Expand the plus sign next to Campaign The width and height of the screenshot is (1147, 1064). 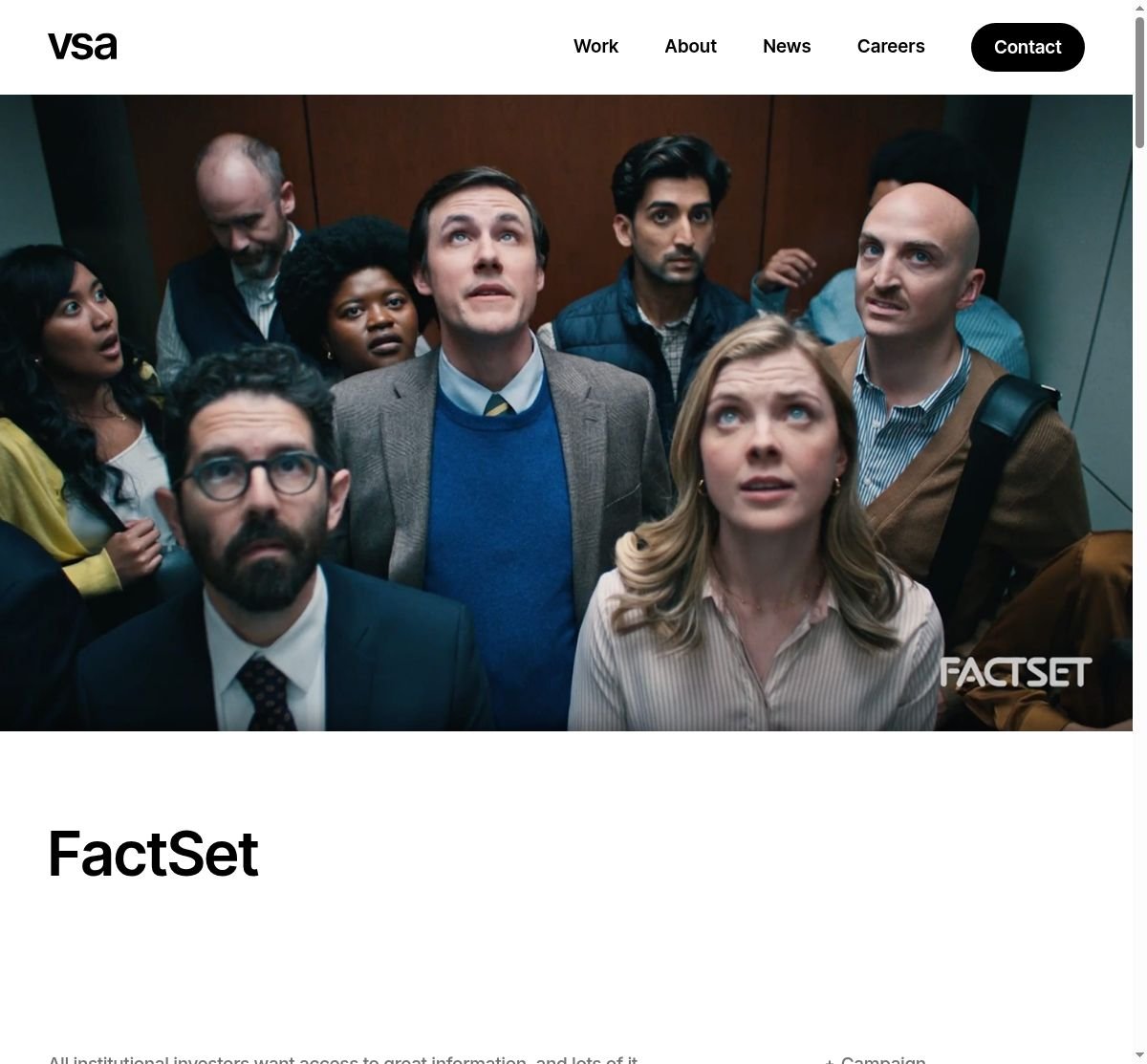tap(830, 1060)
